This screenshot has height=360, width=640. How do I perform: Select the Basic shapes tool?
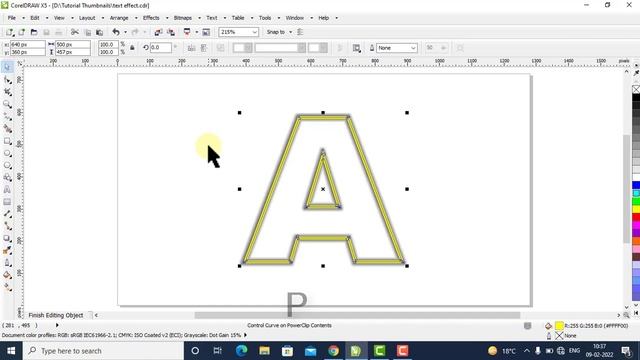tap(7, 178)
